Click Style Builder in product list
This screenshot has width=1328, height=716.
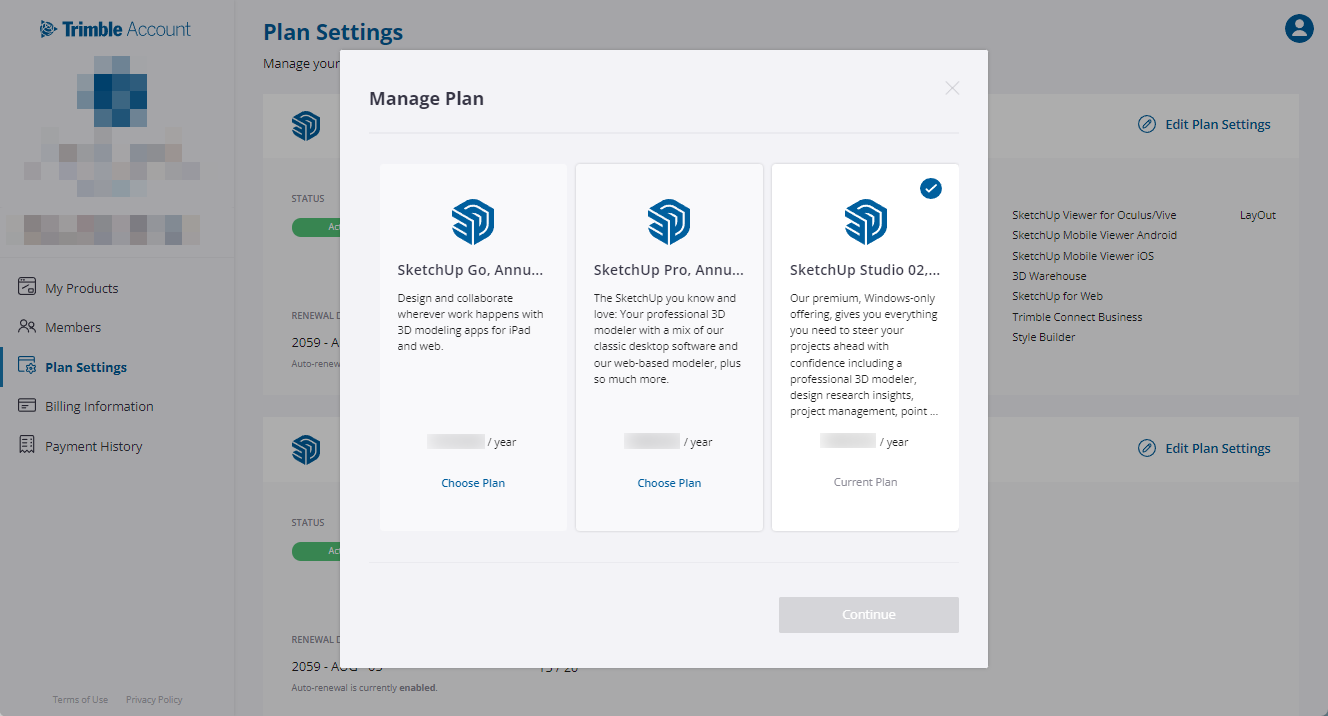click(x=1044, y=337)
